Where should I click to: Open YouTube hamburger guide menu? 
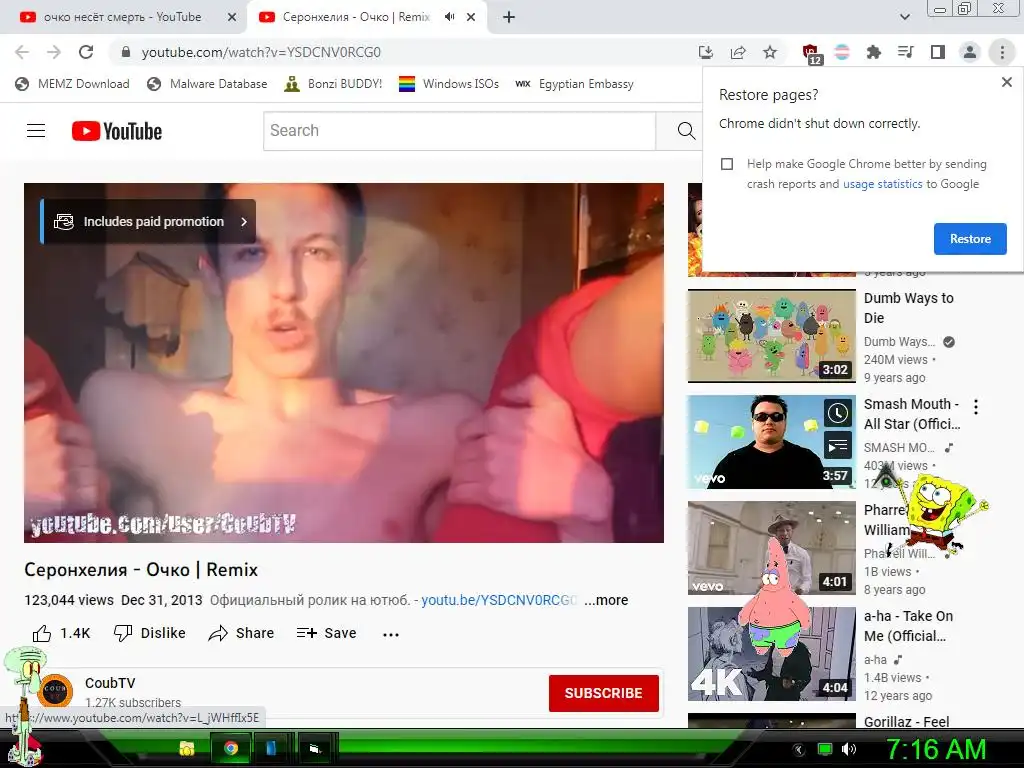[x=36, y=131]
